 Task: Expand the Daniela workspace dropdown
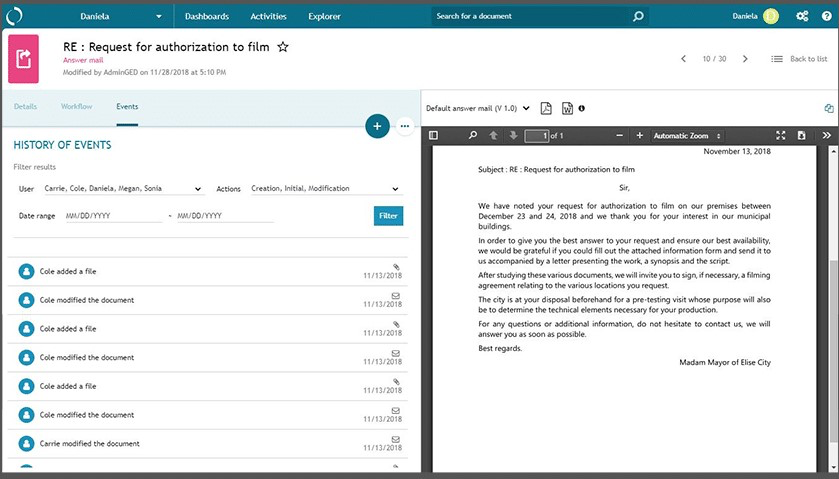pos(159,17)
